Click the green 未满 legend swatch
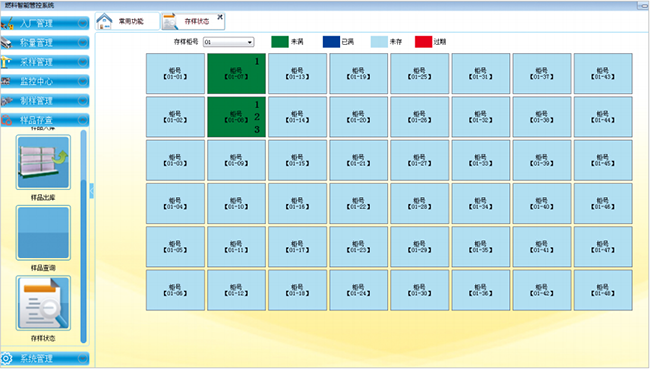Viewport: 650px width, 369px height. [x=280, y=42]
